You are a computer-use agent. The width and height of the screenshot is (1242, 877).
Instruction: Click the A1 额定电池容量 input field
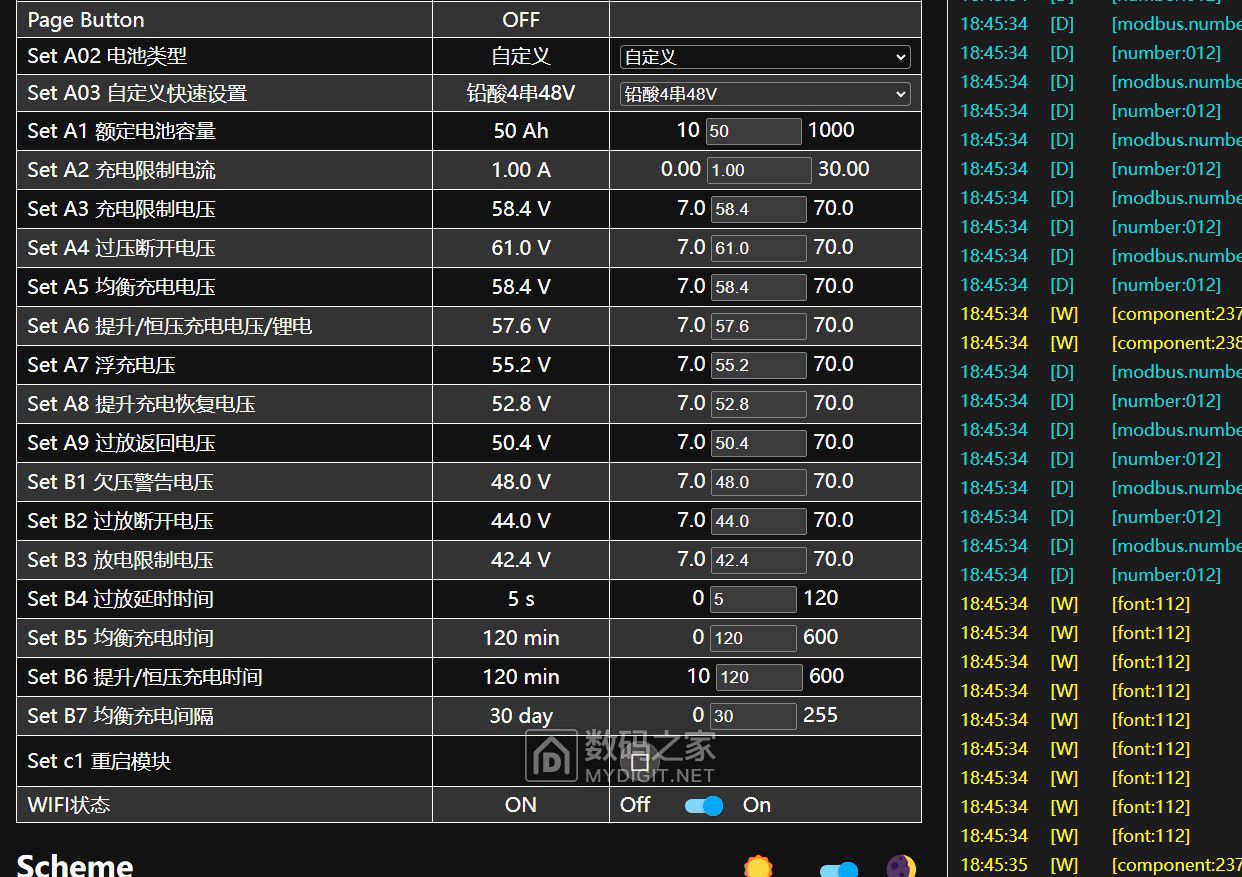(x=753, y=131)
